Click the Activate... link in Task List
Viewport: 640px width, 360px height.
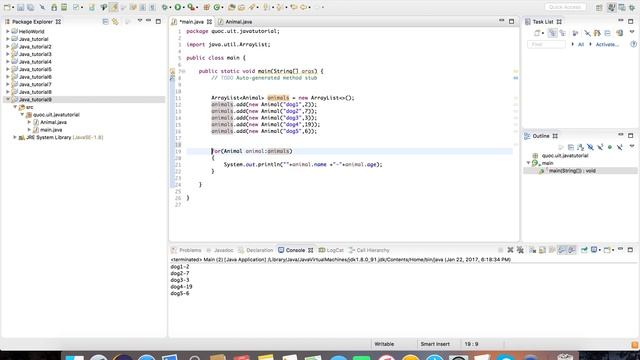(x=607, y=44)
